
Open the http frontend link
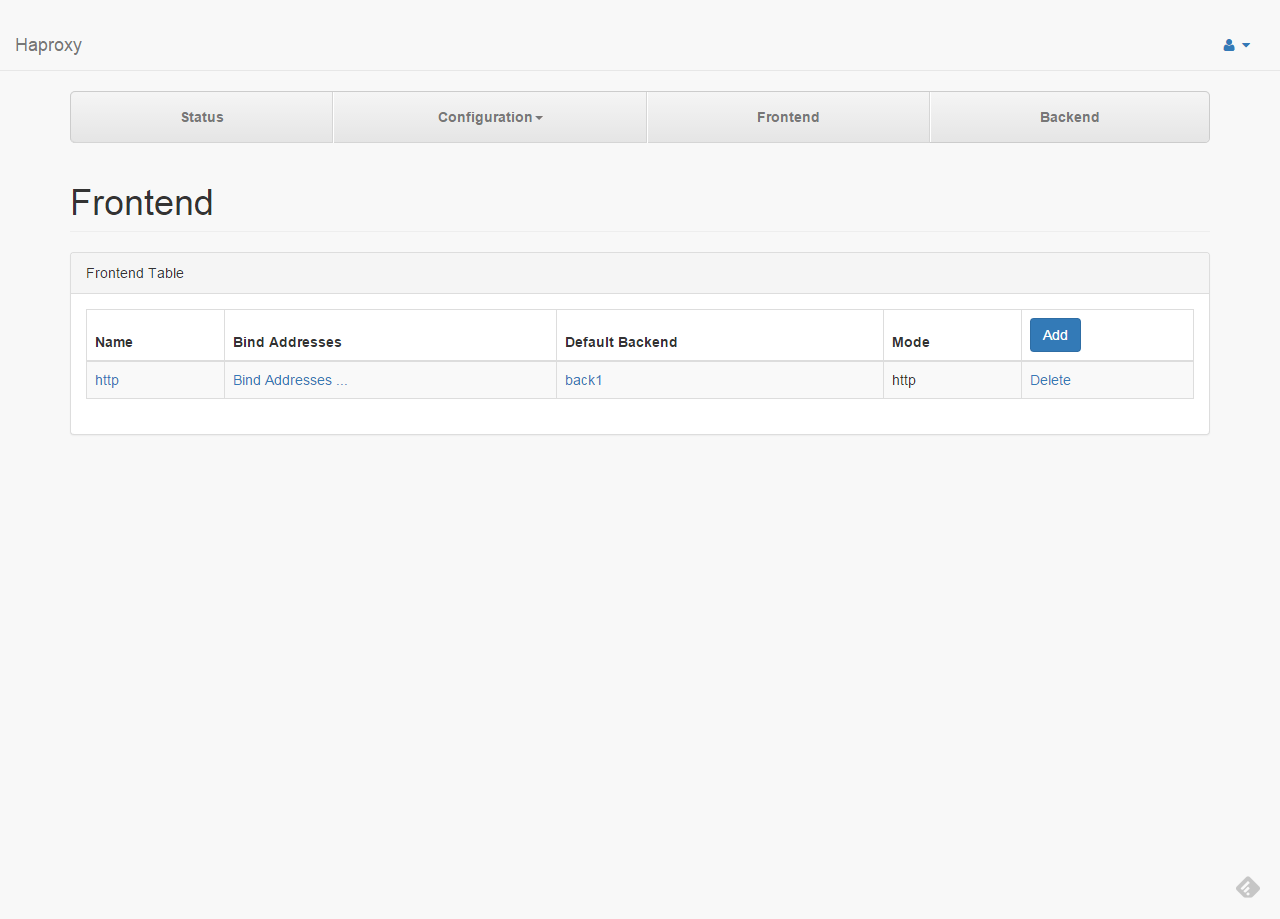107,380
